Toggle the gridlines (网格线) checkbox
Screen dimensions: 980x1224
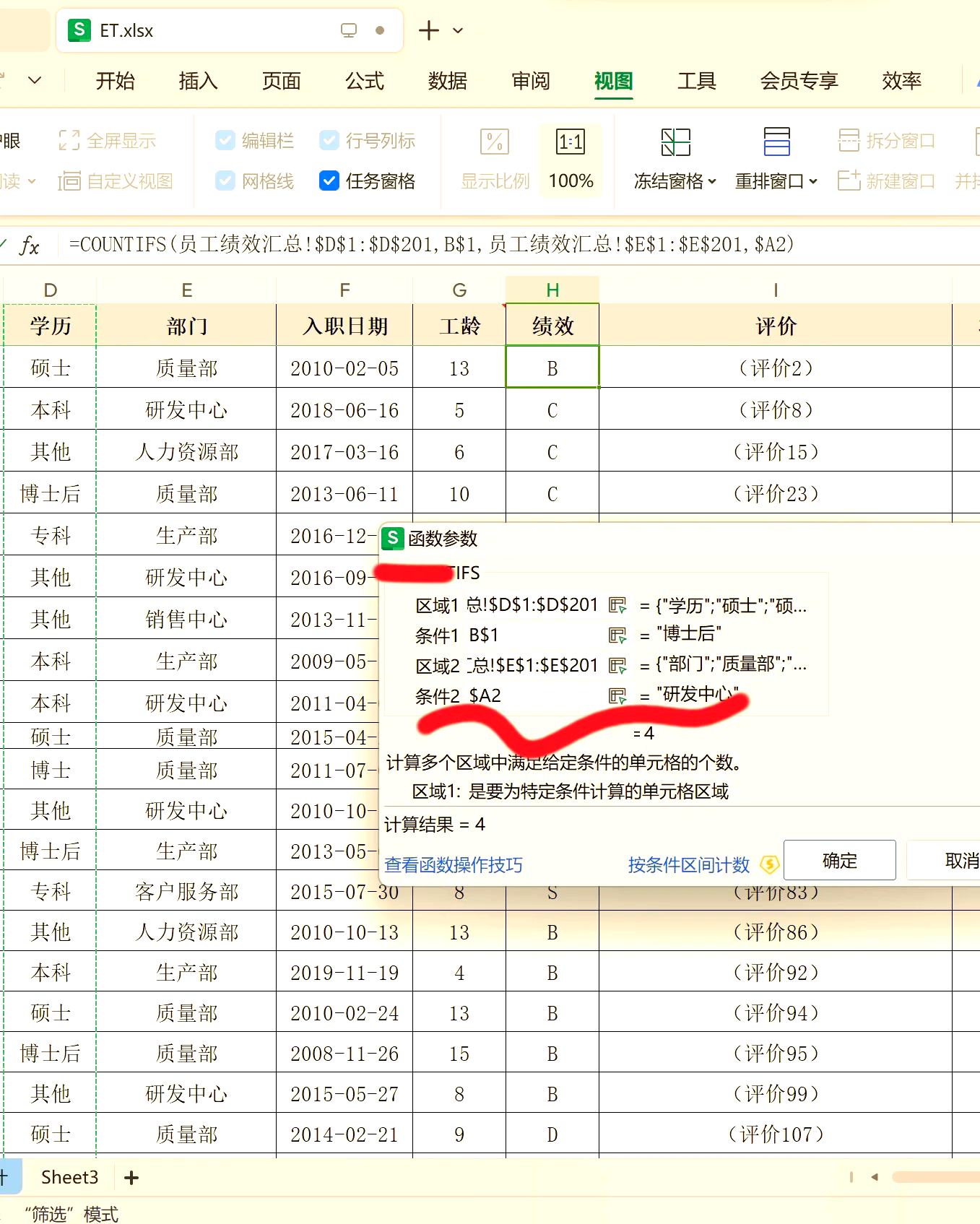click(x=225, y=181)
